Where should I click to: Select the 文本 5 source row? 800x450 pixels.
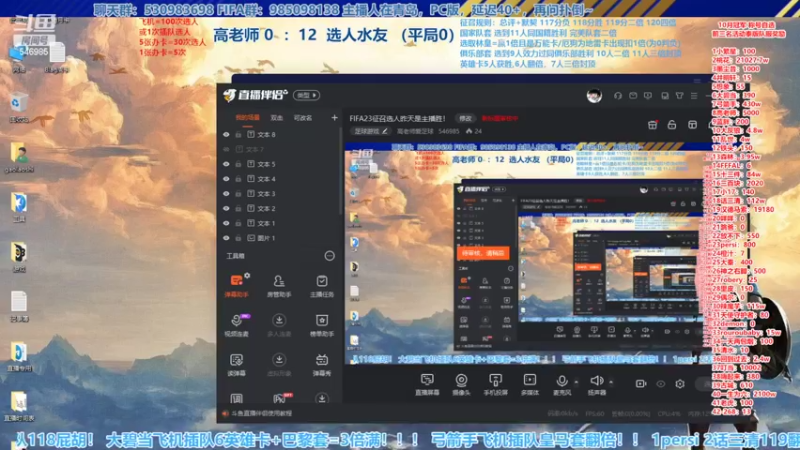280,164
